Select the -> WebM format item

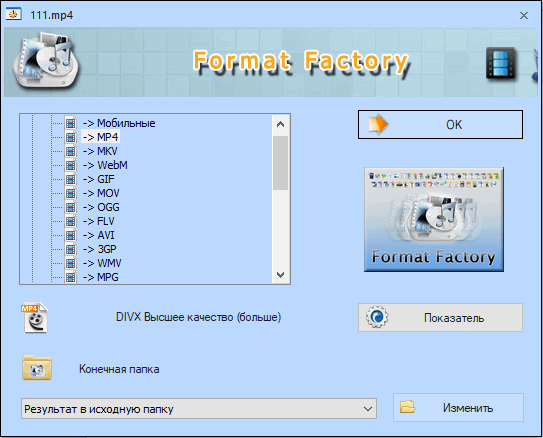tap(105, 166)
